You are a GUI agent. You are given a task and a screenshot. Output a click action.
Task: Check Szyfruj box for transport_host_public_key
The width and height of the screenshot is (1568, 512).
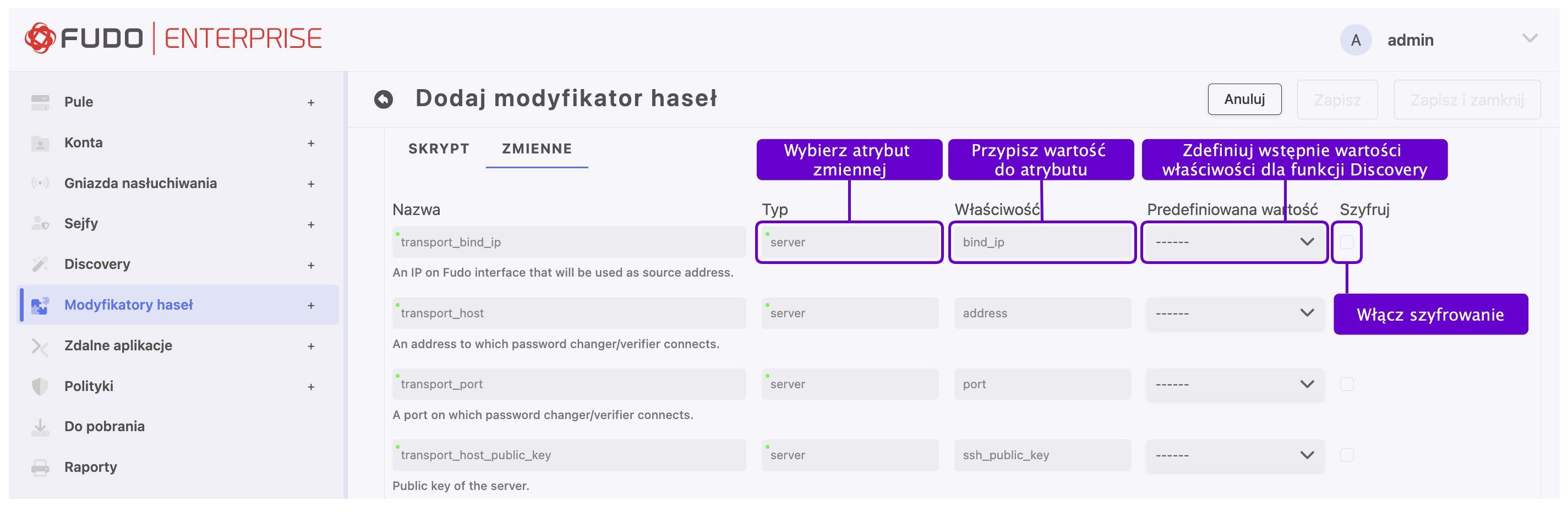(1346, 455)
